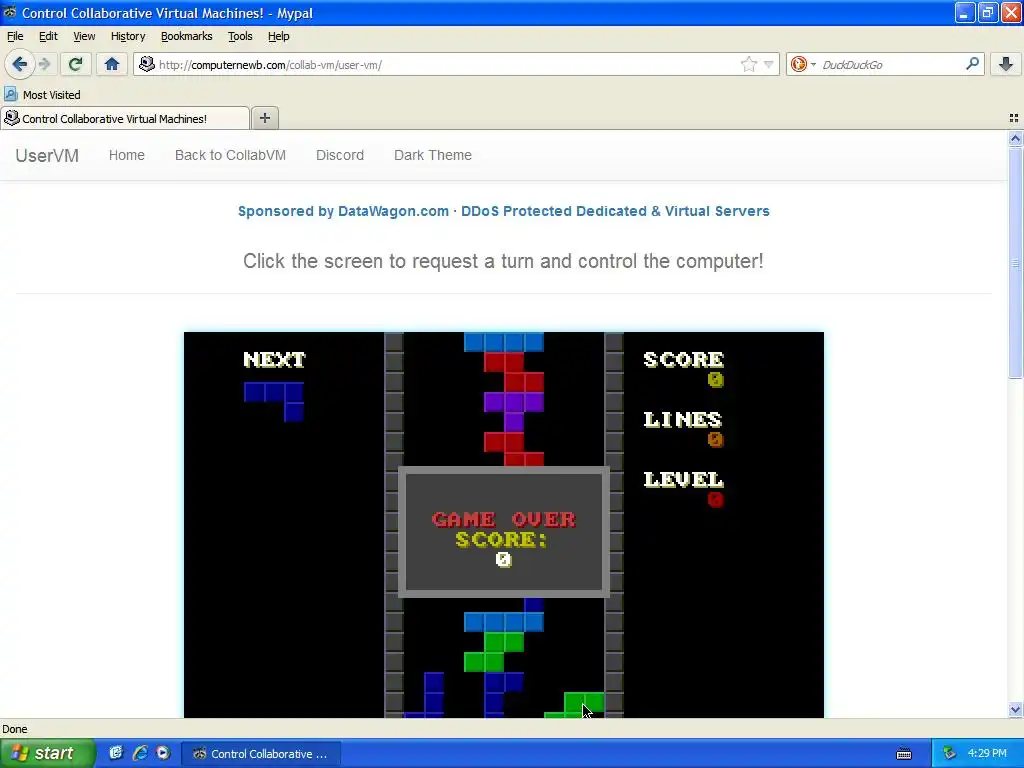Launch Internet Explorer from quick launch

139,753
